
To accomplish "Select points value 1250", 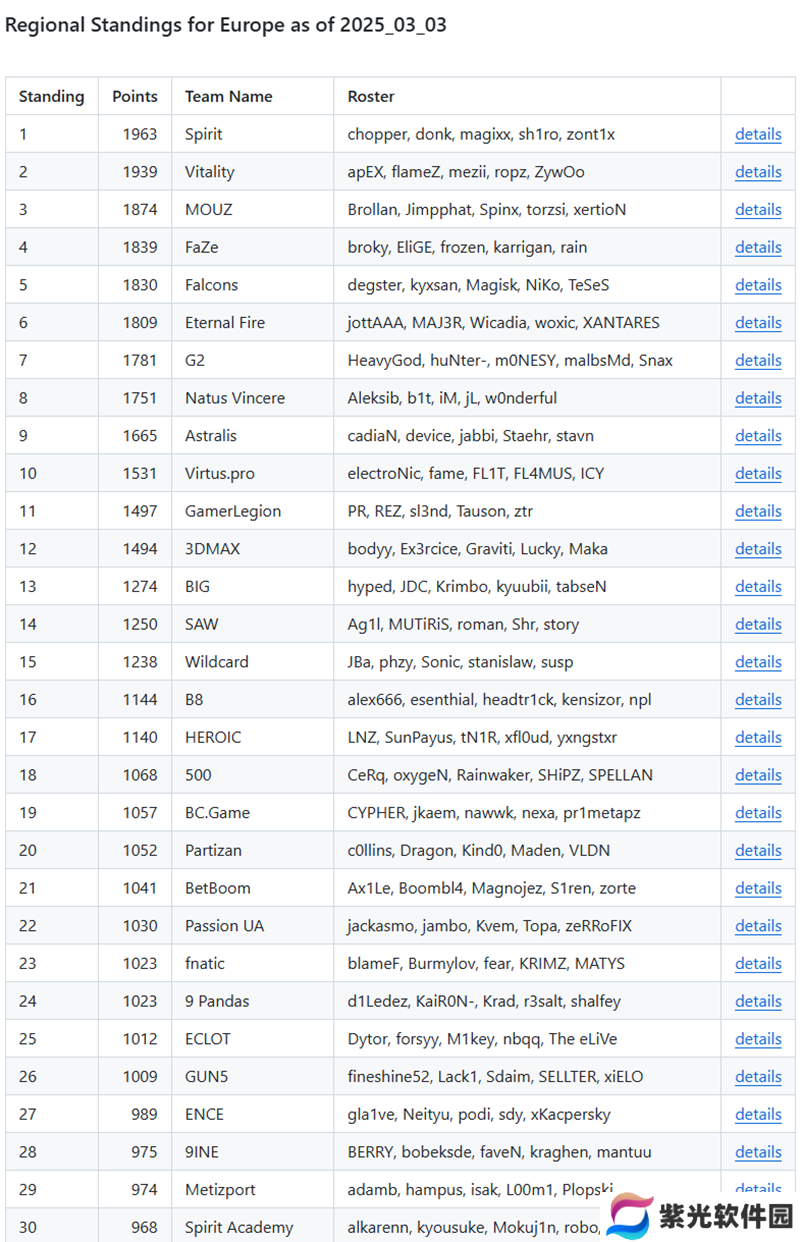I will tap(140, 624).
